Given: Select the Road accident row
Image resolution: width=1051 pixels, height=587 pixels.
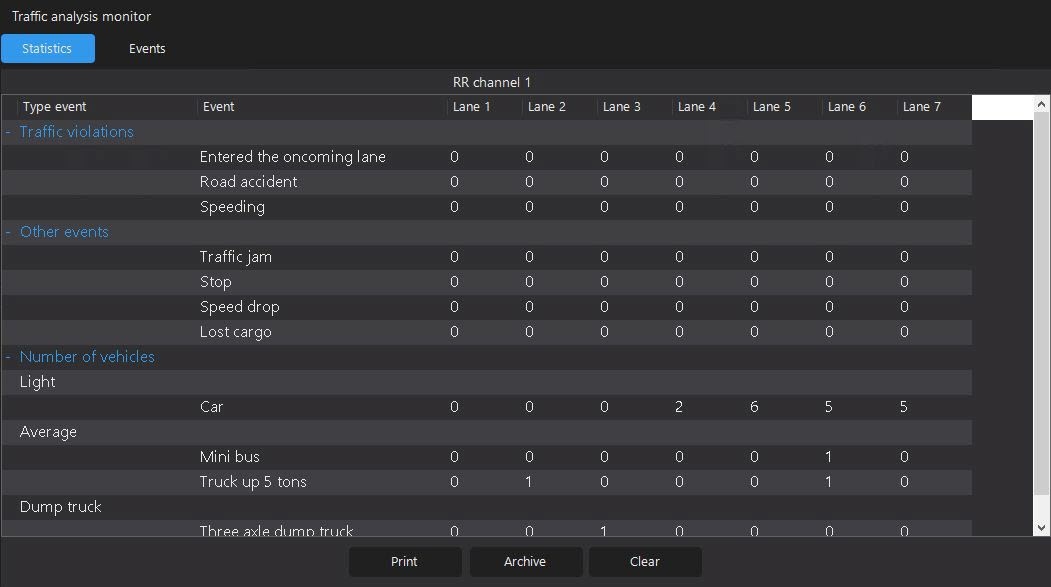Looking at the screenshot, I should point(249,182).
